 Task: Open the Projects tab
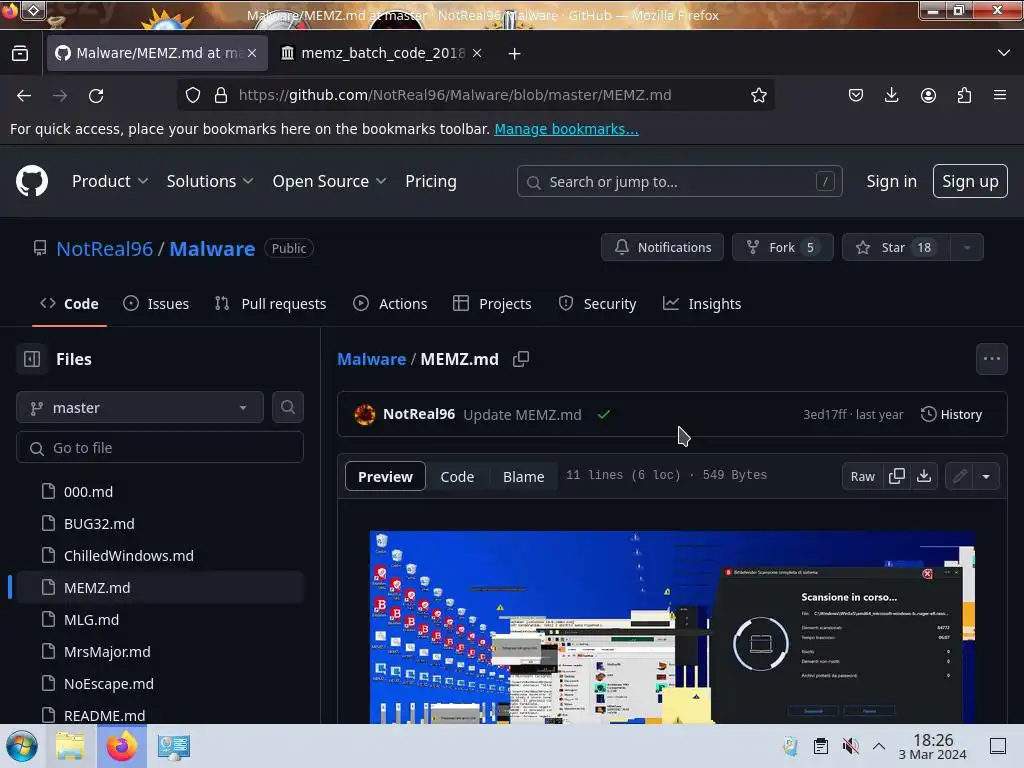click(492, 304)
